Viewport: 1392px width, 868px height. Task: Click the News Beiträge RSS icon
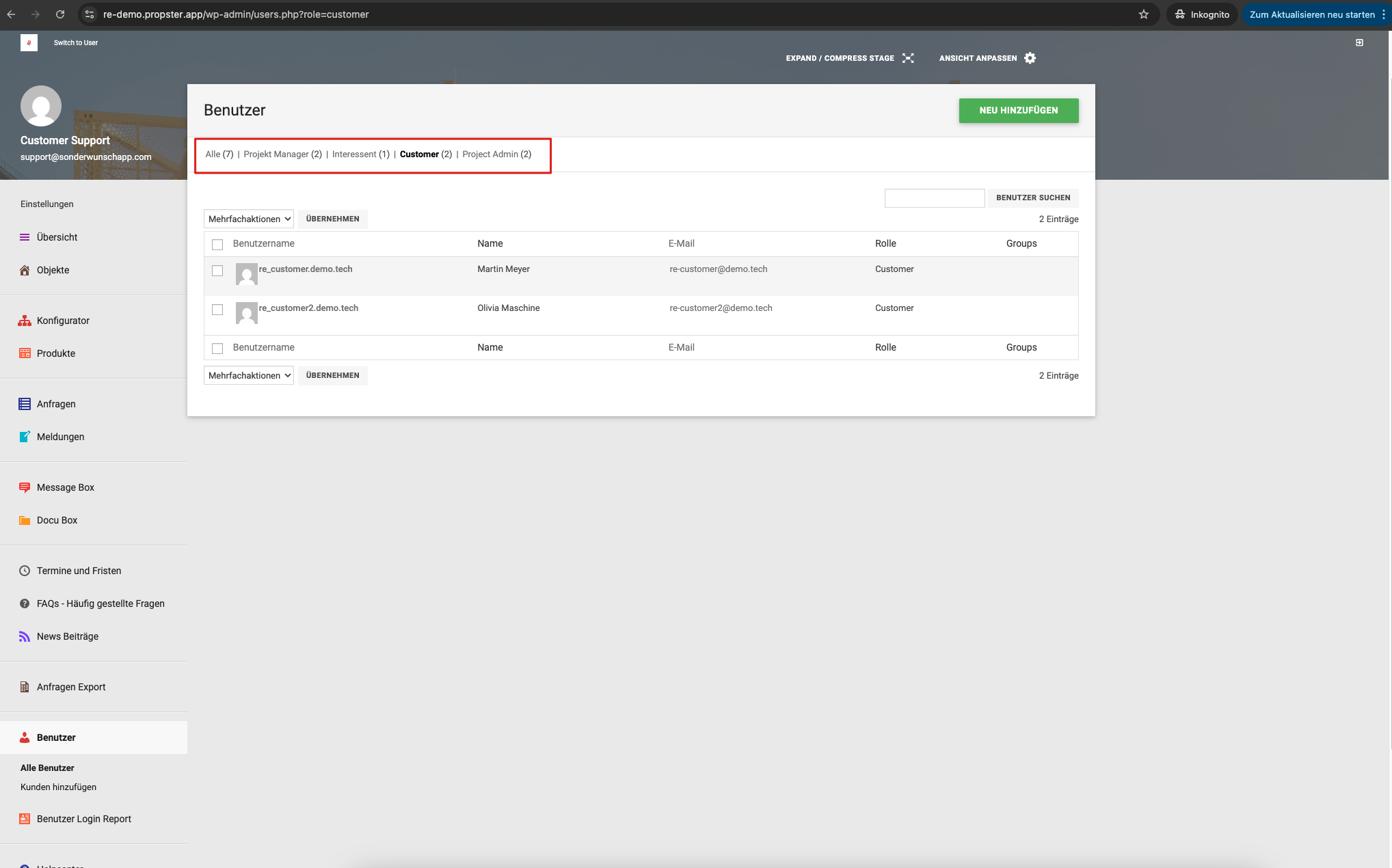click(x=25, y=636)
